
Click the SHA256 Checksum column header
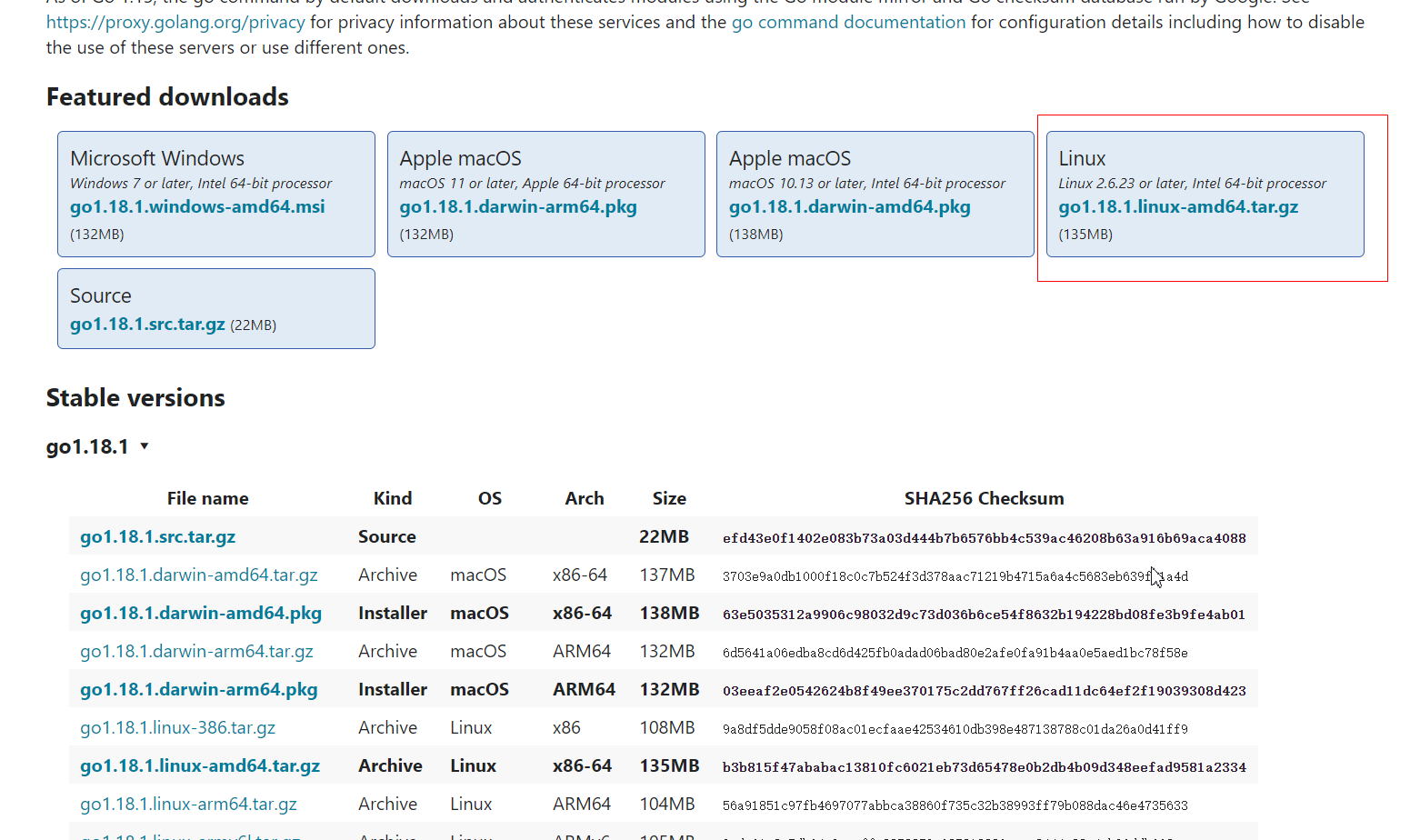coord(985,498)
